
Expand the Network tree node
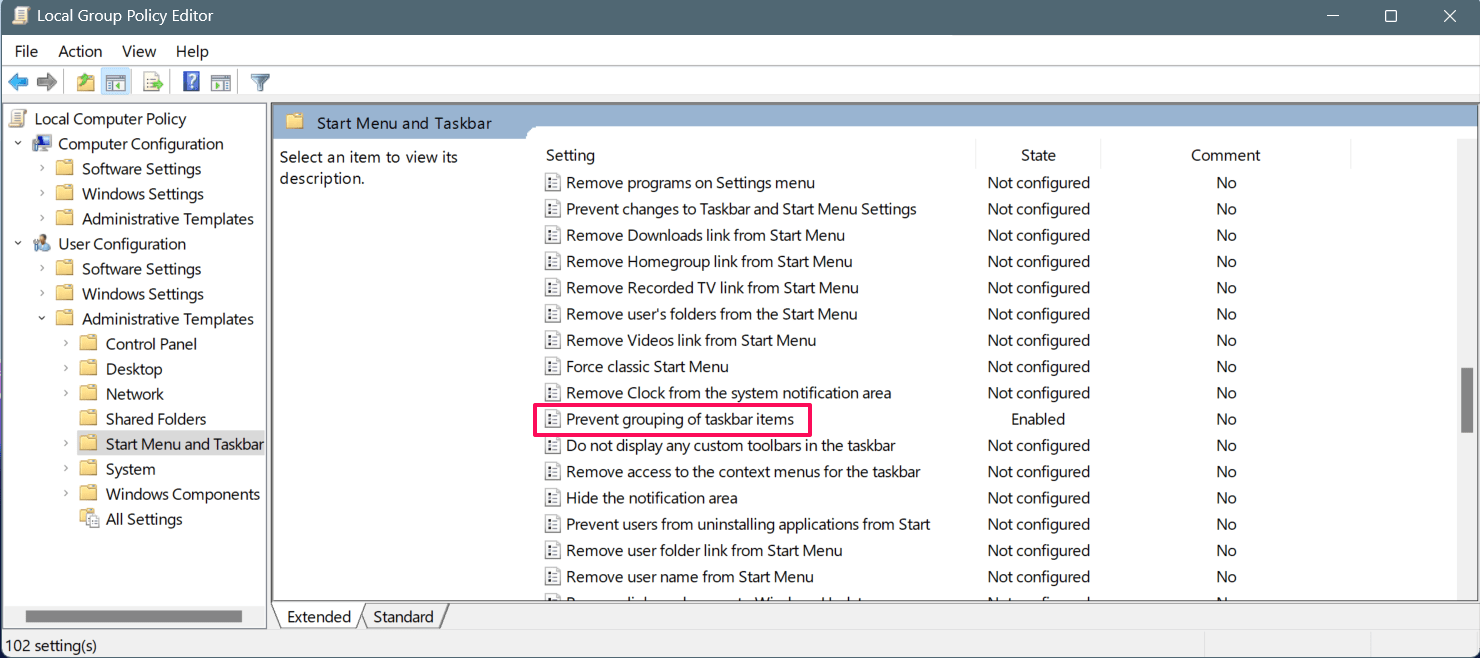[66, 394]
